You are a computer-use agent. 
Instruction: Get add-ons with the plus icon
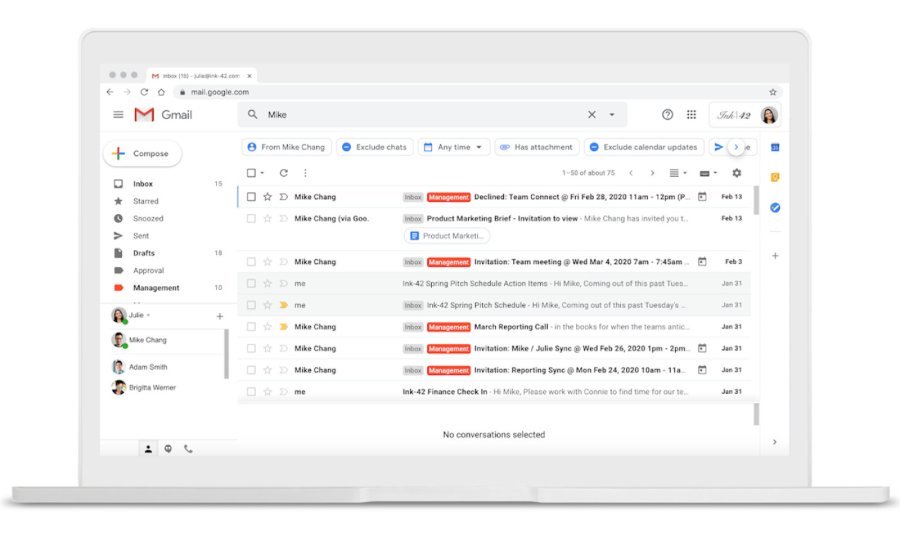pos(775,256)
